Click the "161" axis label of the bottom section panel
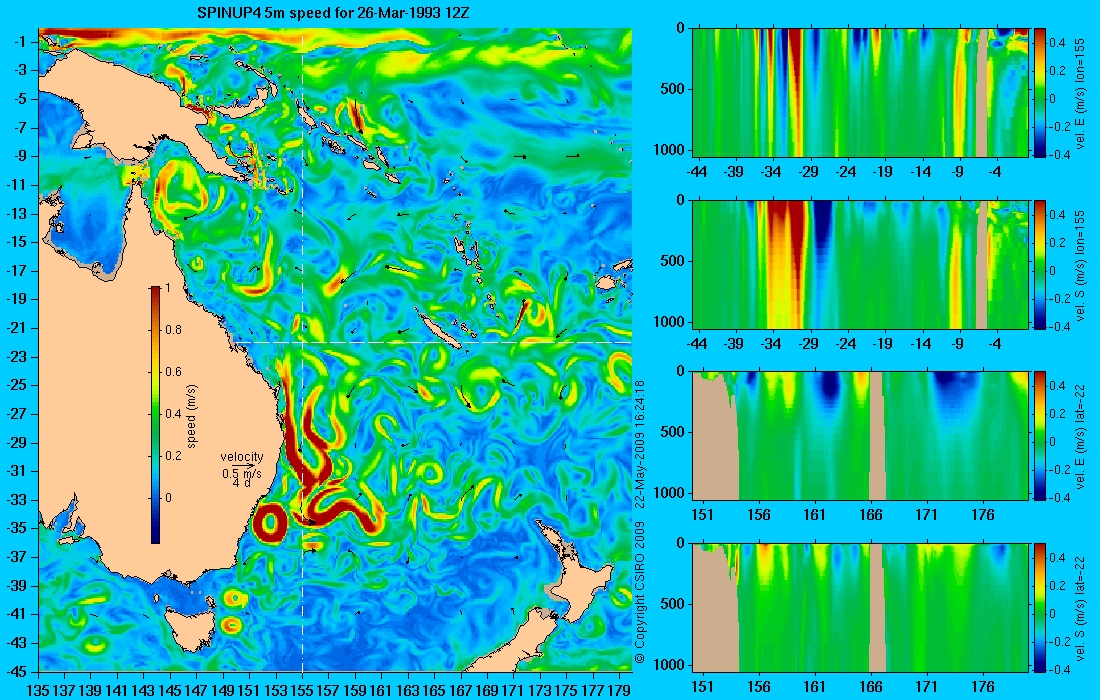 click(x=814, y=687)
